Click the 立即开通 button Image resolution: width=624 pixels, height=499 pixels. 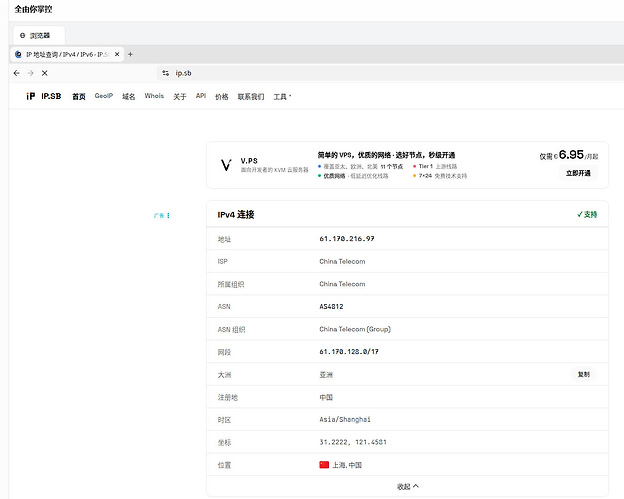578,173
